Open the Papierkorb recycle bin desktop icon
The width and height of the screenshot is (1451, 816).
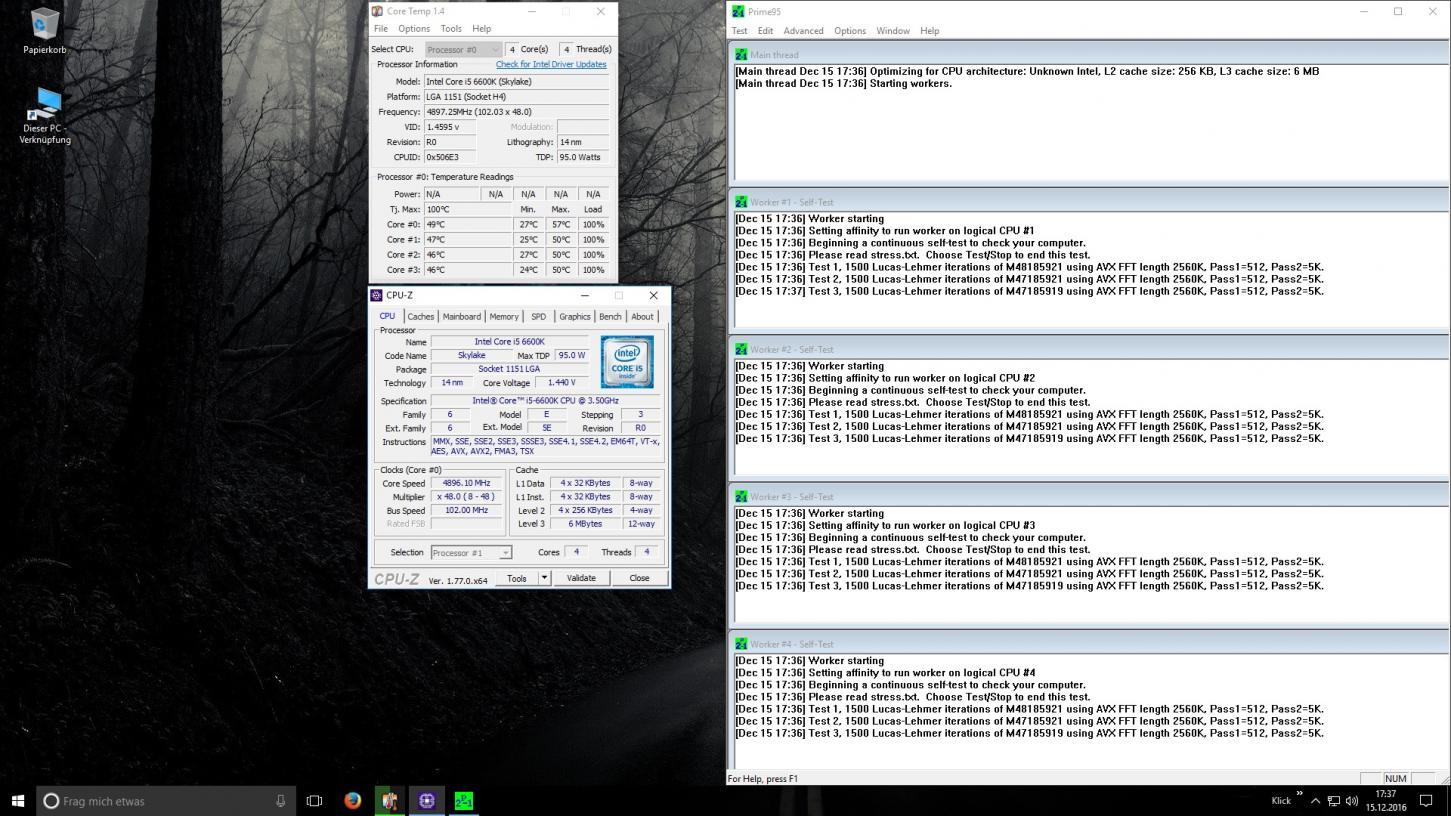coord(45,30)
